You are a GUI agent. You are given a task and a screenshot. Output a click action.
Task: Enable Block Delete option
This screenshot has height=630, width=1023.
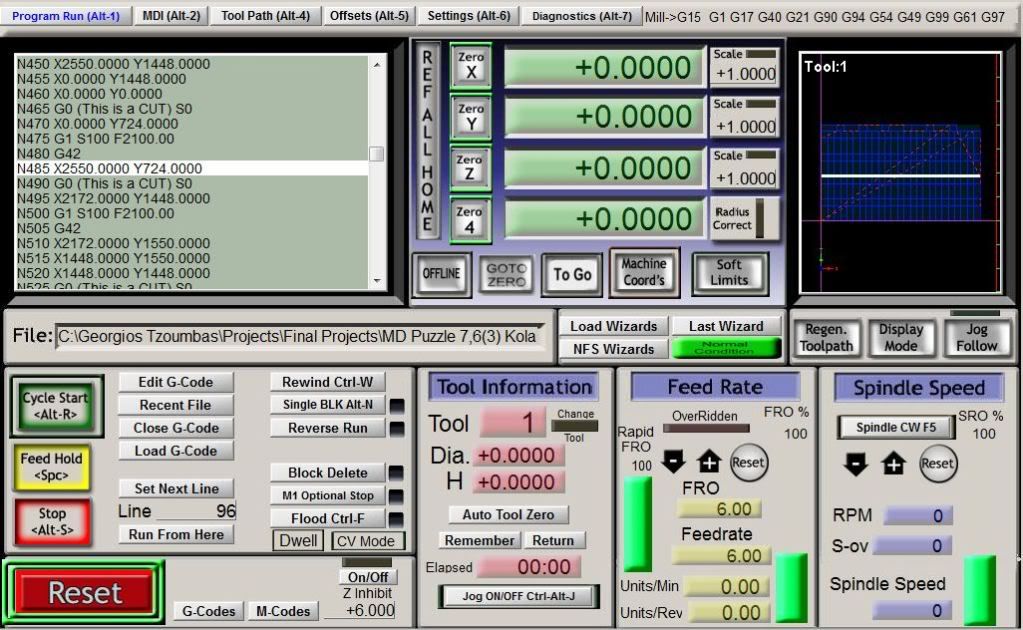pos(327,473)
